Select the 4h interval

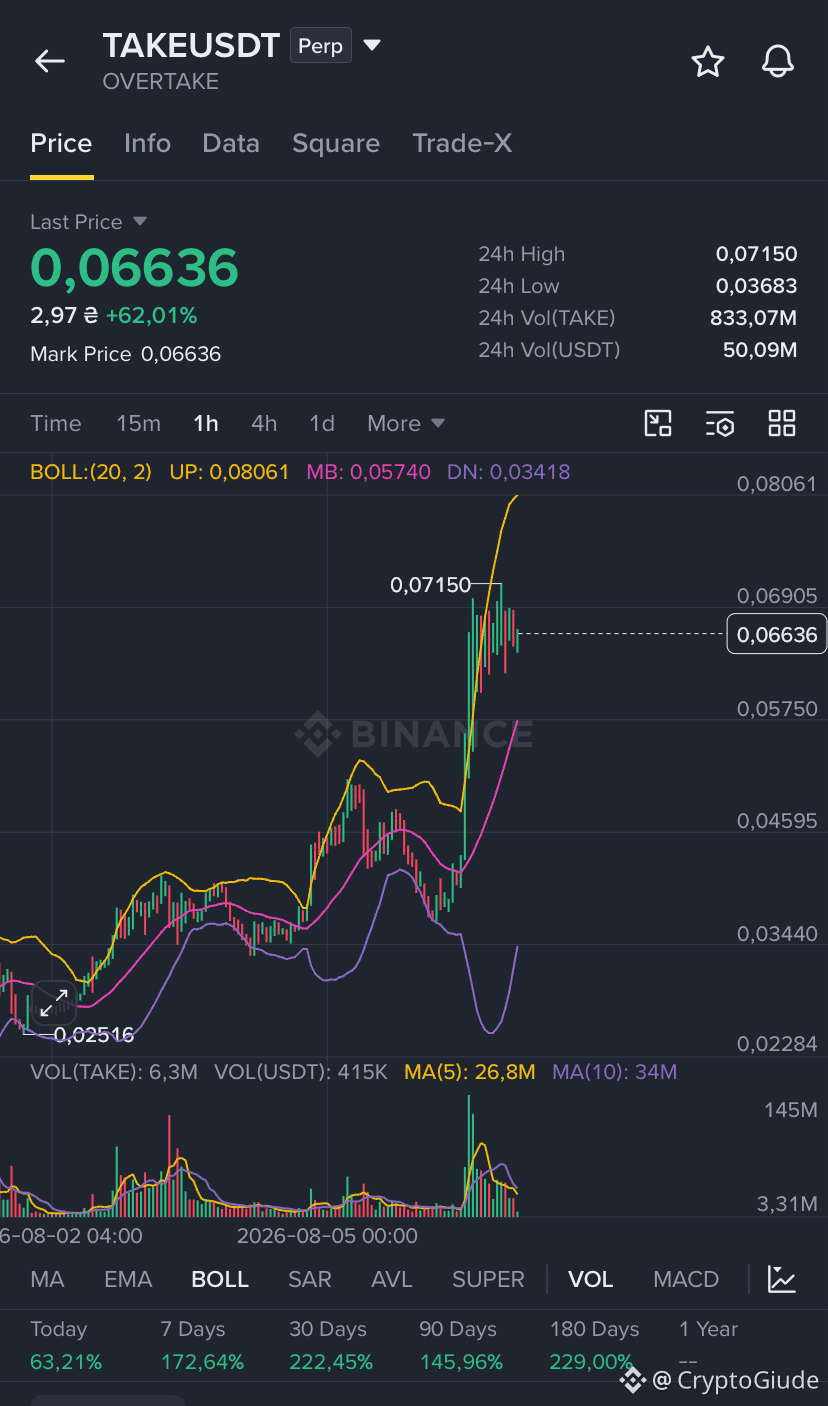[x=264, y=423]
